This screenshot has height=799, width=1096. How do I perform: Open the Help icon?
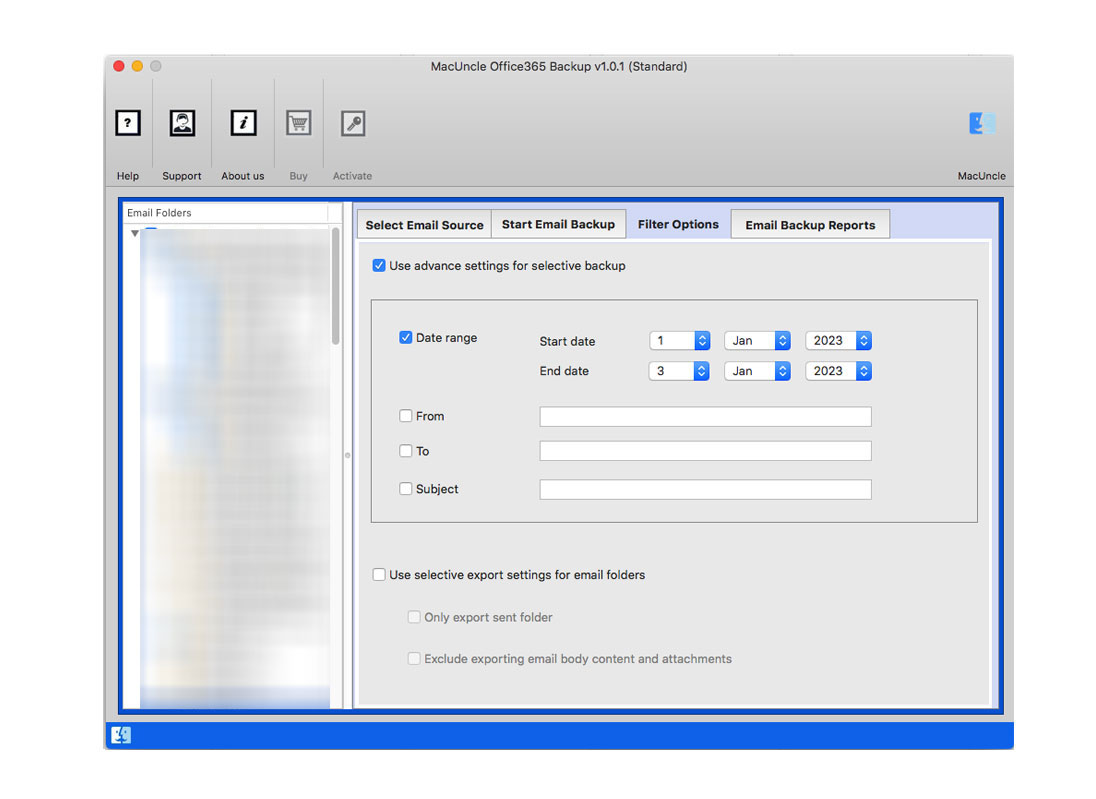click(x=127, y=123)
